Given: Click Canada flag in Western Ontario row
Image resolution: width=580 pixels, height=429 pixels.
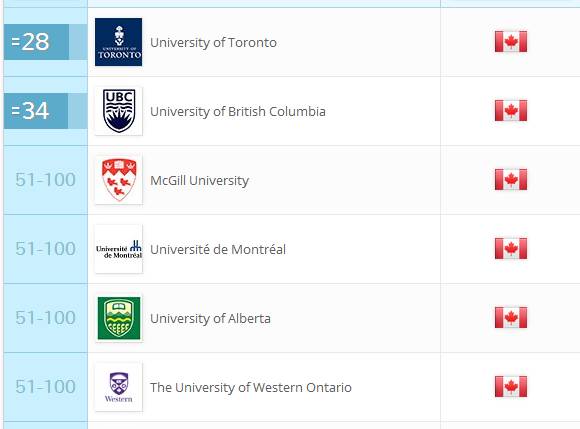Looking at the screenshot, I should (x=511, y=386).
